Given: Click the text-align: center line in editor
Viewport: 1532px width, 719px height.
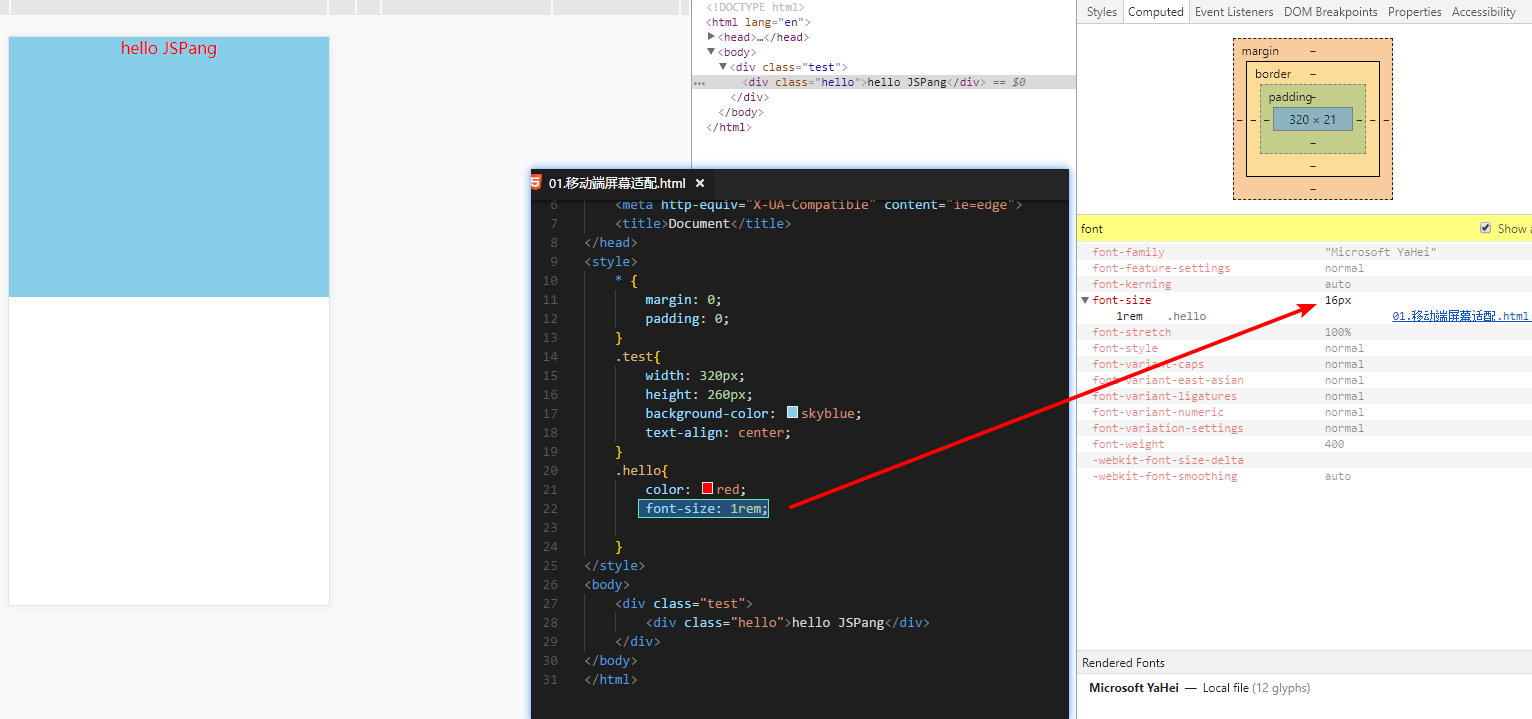Looking at the screenshot, I should pos(718,432).
